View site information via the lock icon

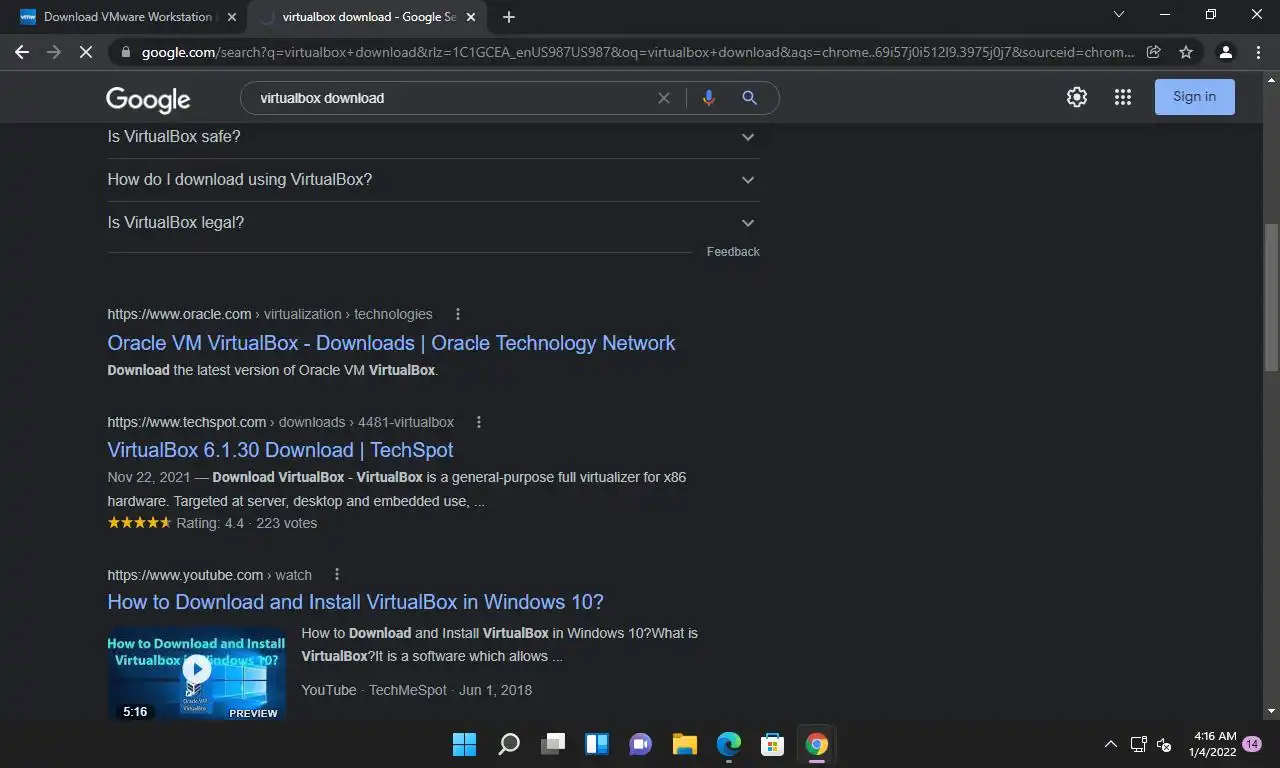[124, 52]
